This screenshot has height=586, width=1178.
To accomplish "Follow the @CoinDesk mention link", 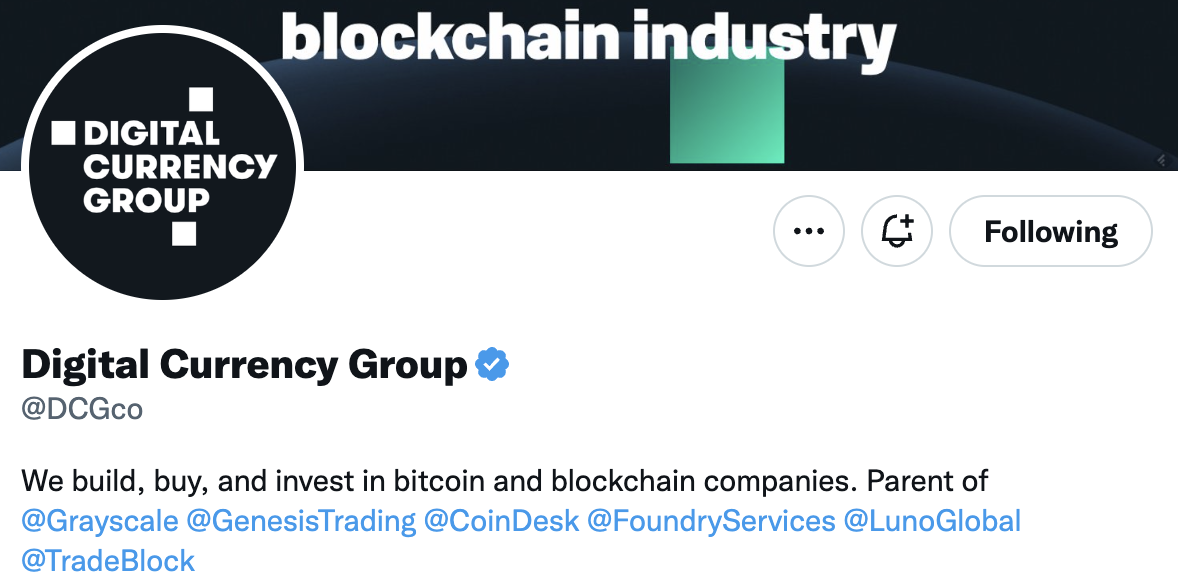I will pos(502,521).
